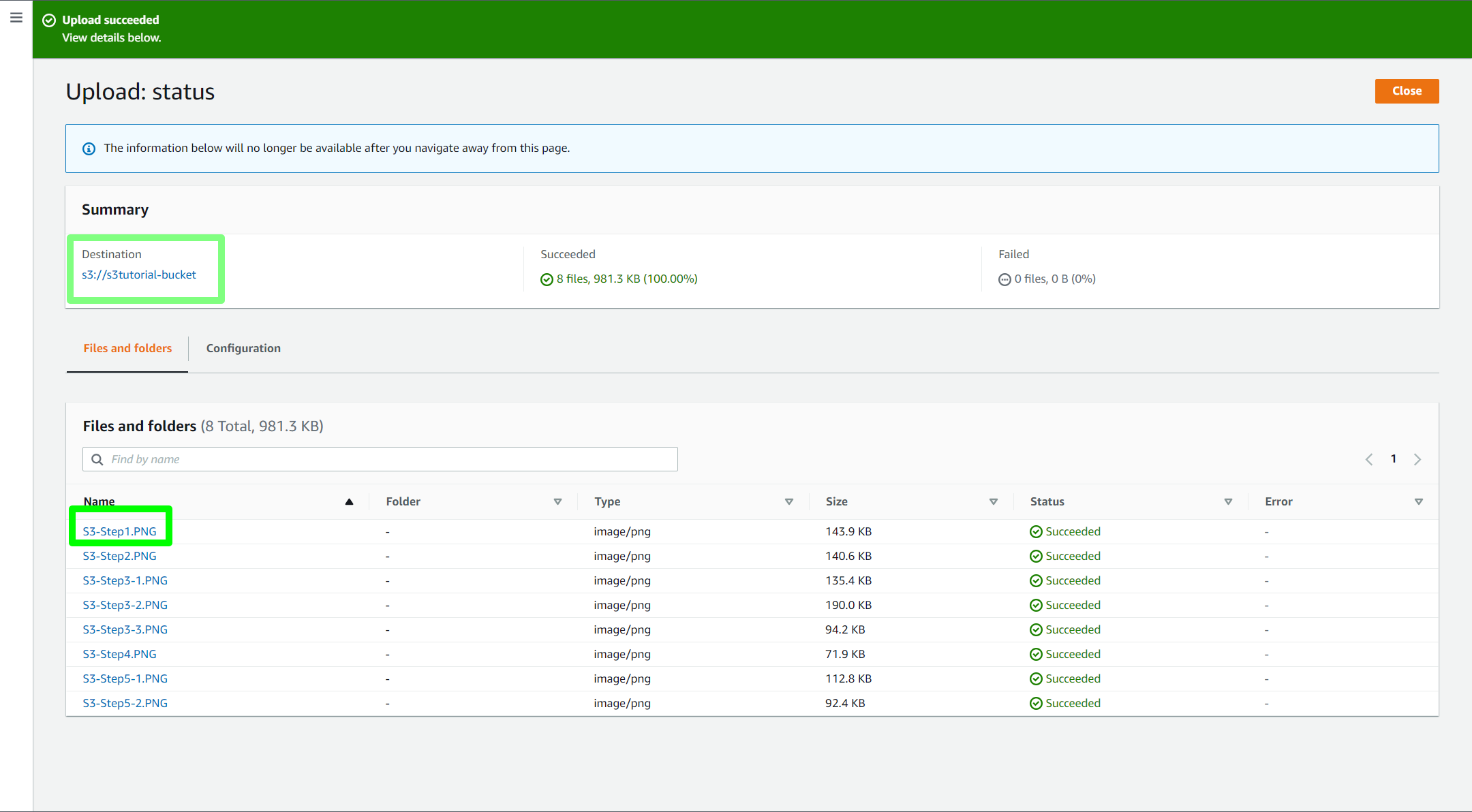Open the S3-Step4.PNG file link
This screenshot has width=1472, height=812.
tap(119, 654)
